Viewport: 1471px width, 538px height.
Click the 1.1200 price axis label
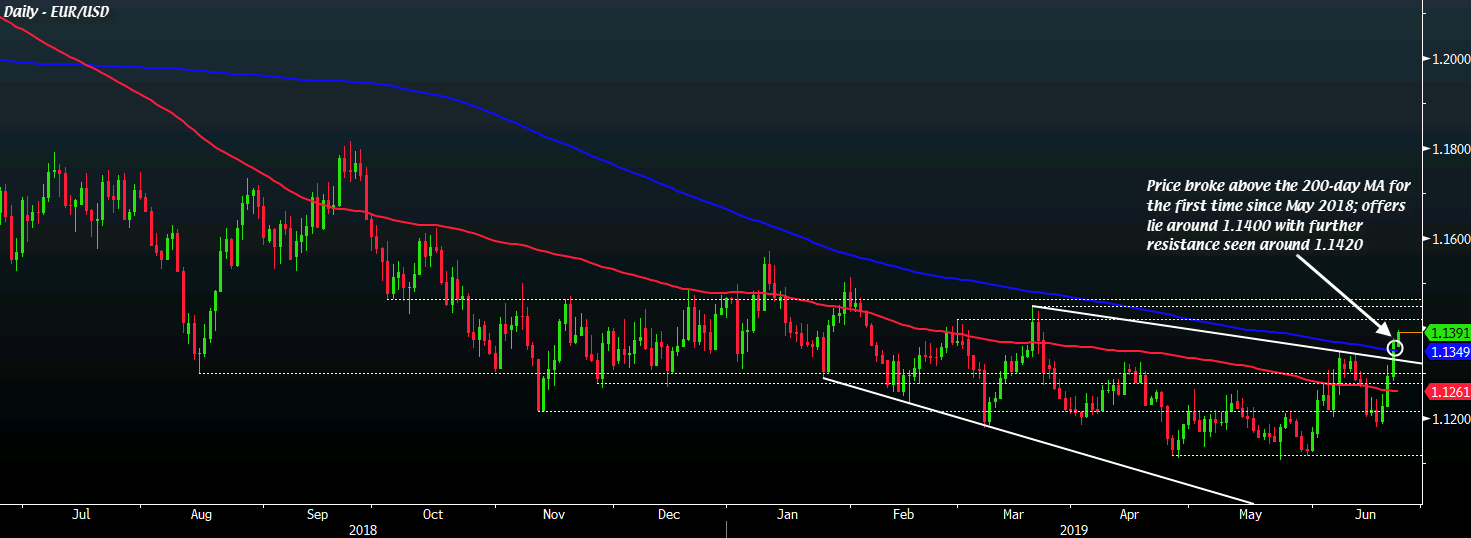(x=1451, y=420)
